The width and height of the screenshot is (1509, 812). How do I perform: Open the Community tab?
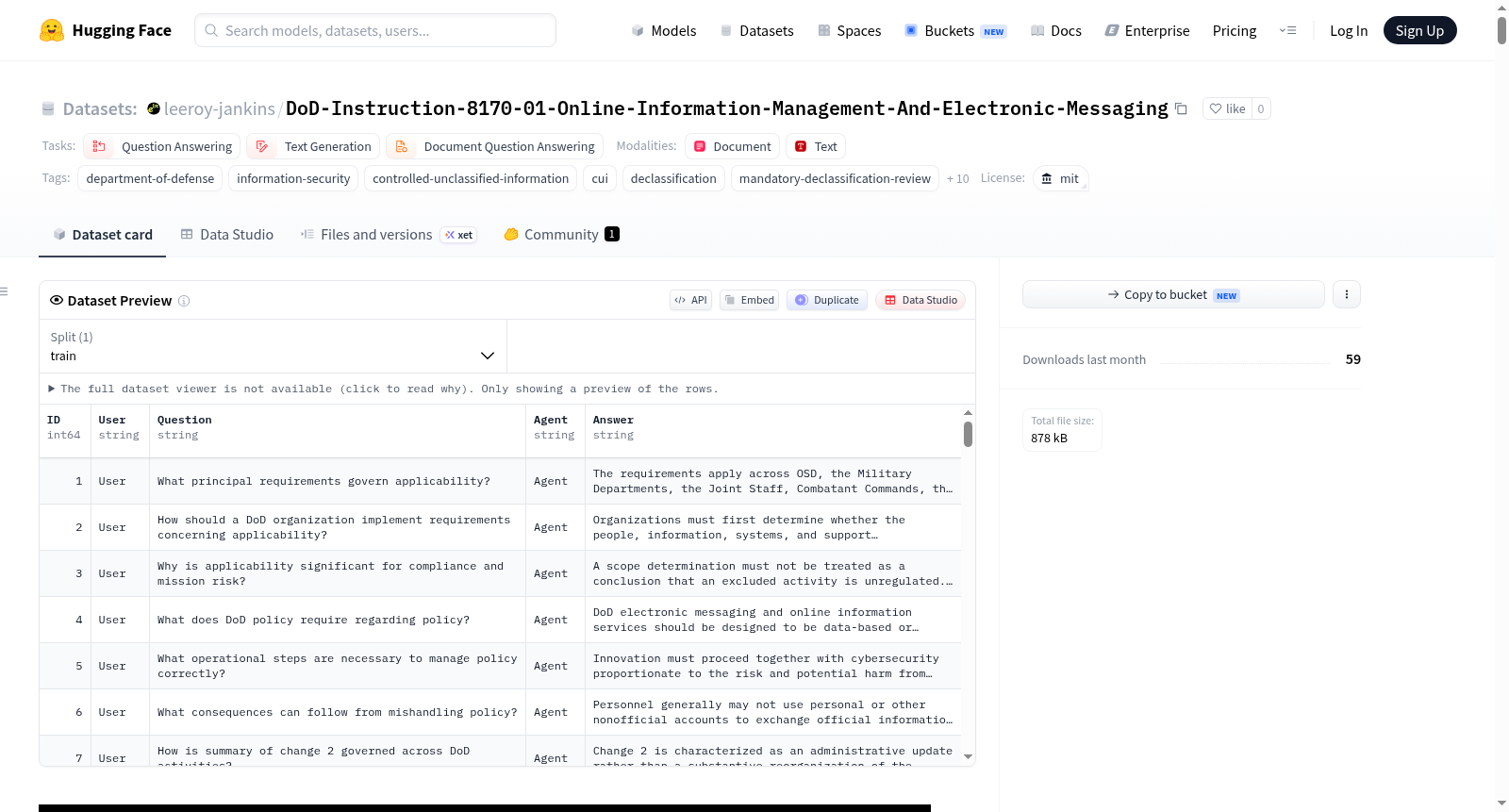tap(561, 235)
